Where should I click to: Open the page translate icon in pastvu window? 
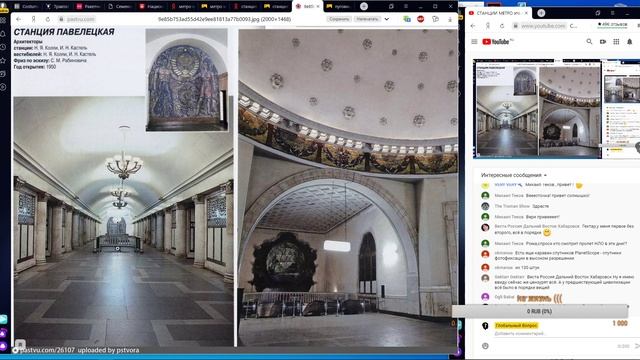pyautogui.click(x=407, y=19)
